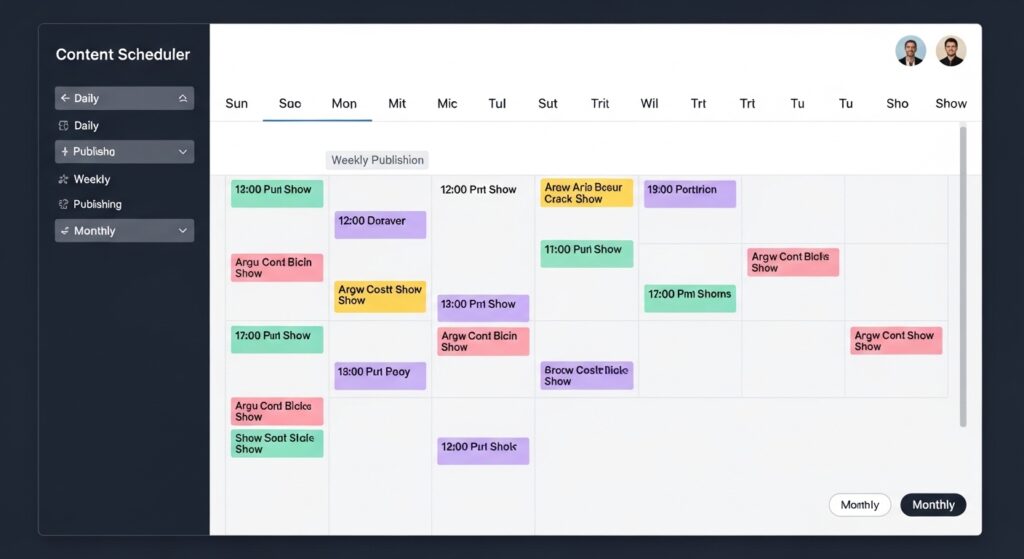This screenshot has height=559, width=1024.
Task: Click the white outlined Monthly button
Action: pos(859,505)
